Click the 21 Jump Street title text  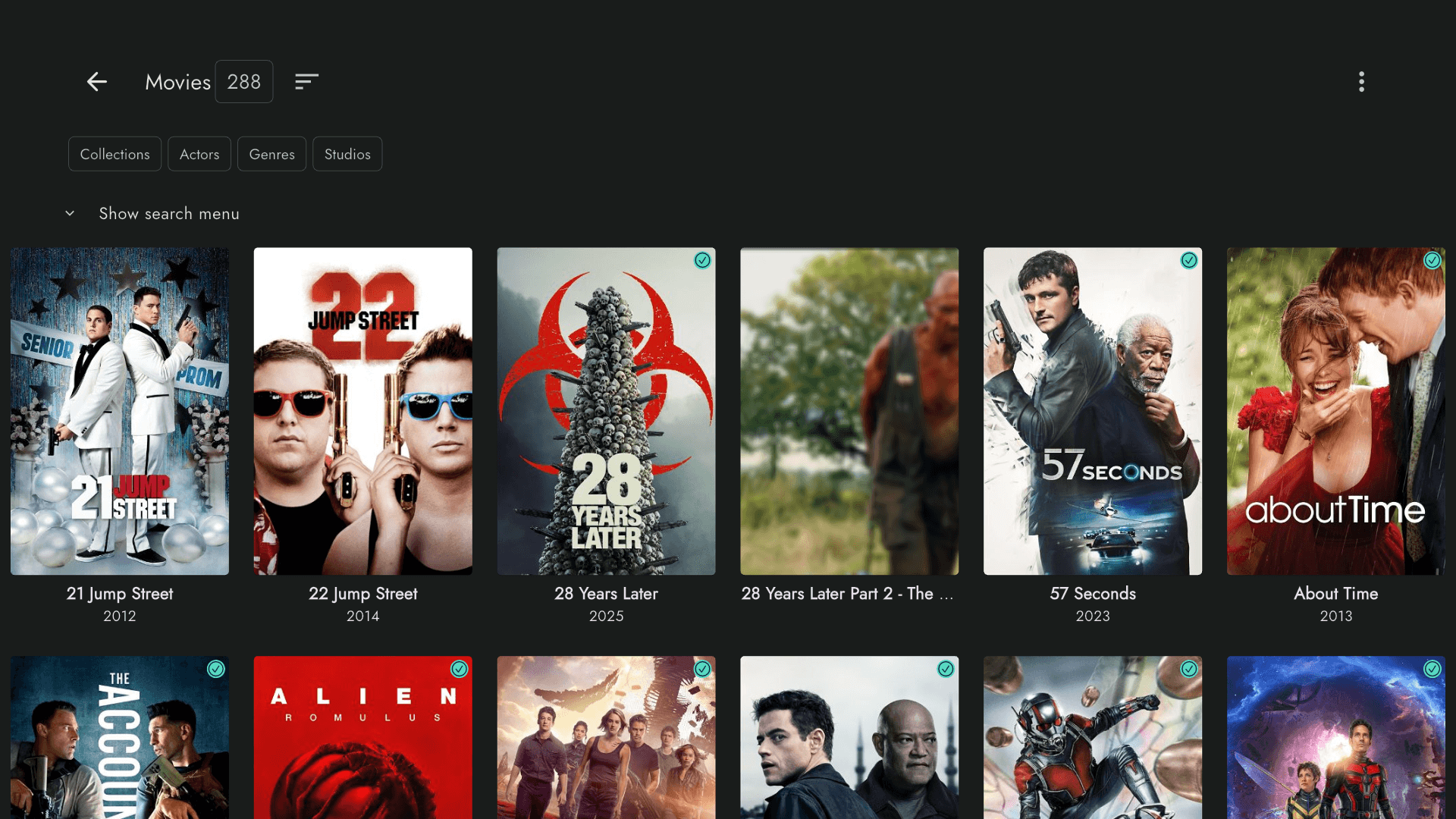120,594
